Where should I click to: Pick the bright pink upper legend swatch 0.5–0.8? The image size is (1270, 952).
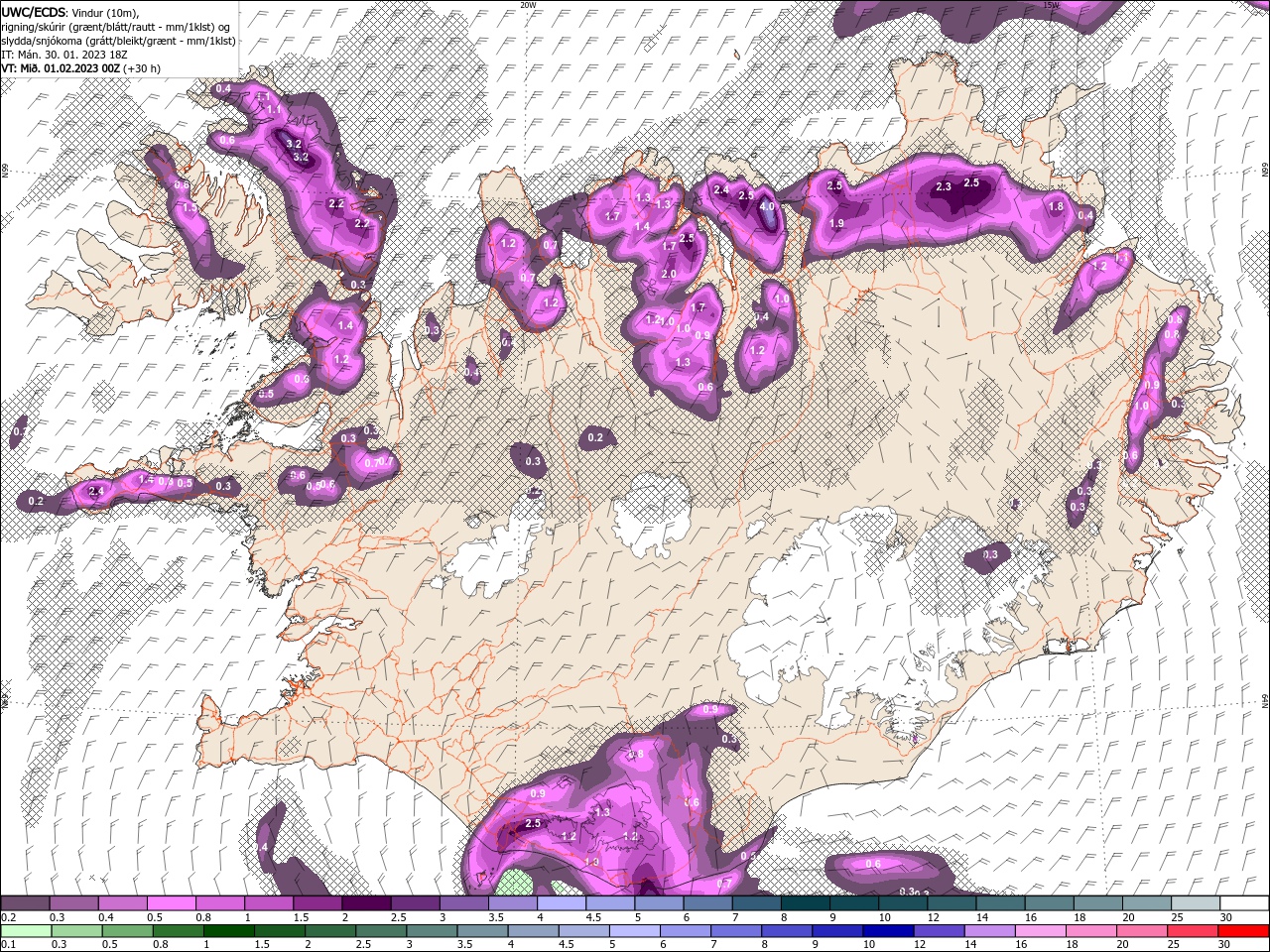click(x=172, y=903)
